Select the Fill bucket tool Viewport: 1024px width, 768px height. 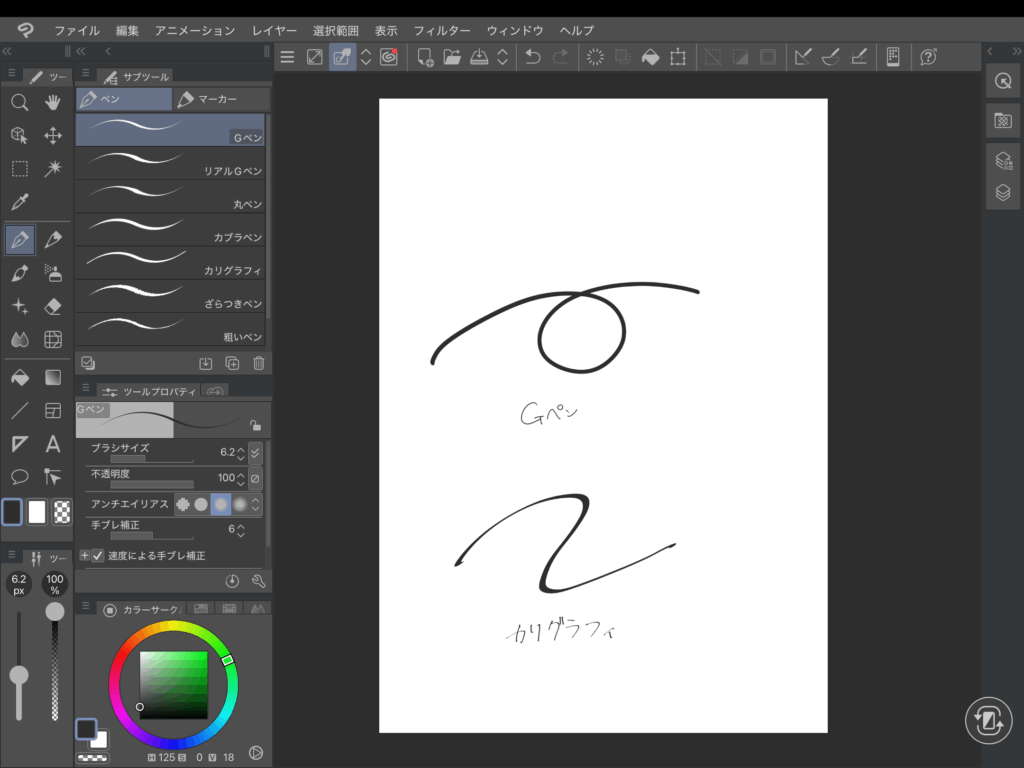pyautogui.click(x=19, y=377)
